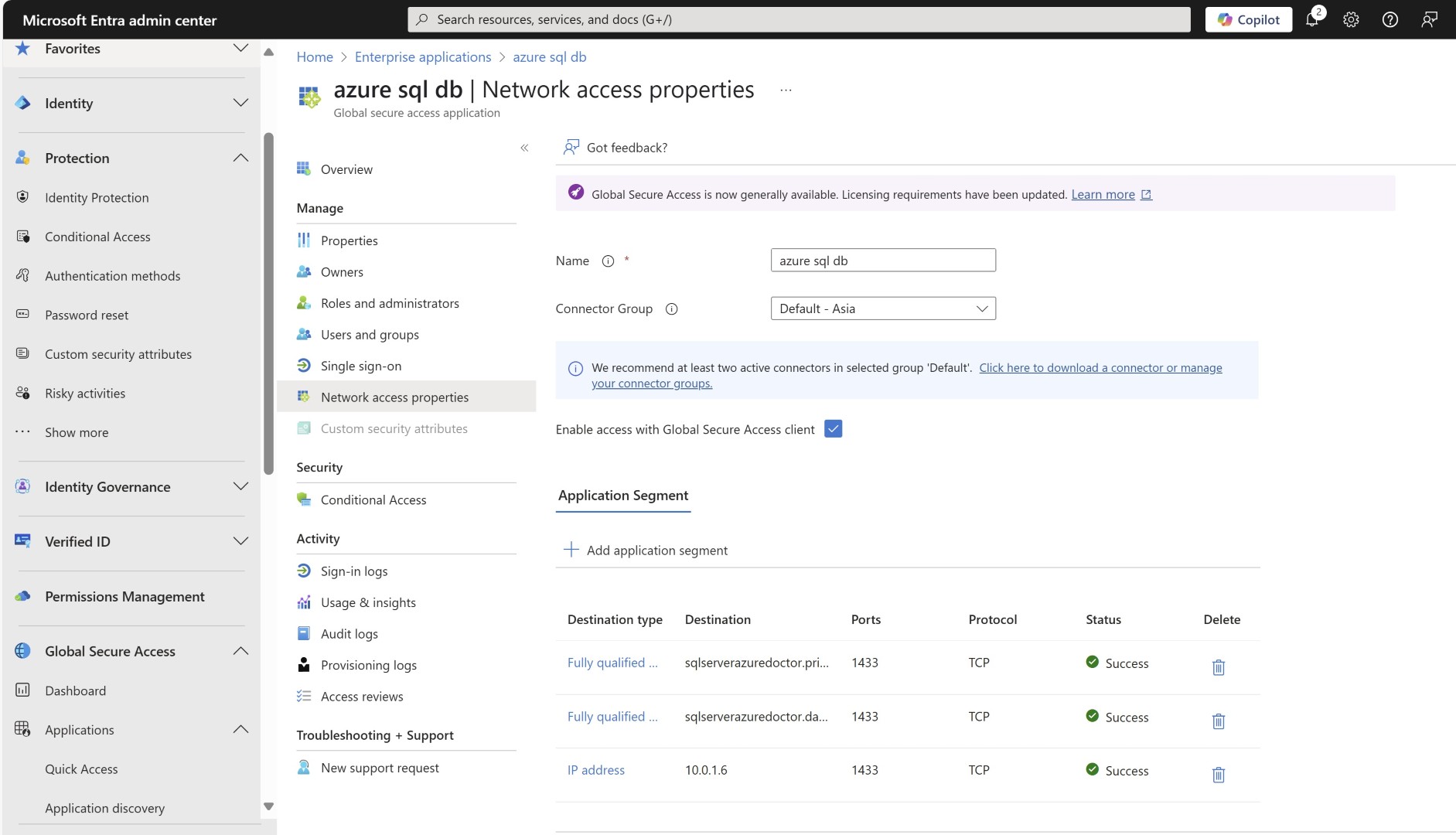Collapse the resource menu double-chevron
The height and width of the screenshot is (835, 1456).
coord(524,148)
